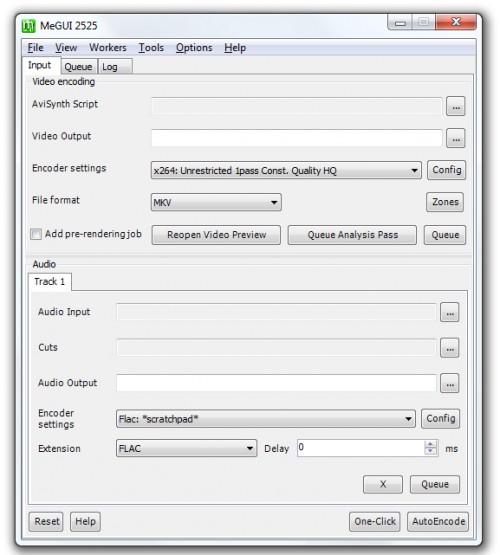Browse for Video Output location
Image resolution: width=500 pixels, height=555 pixels.
pos(455,138)
